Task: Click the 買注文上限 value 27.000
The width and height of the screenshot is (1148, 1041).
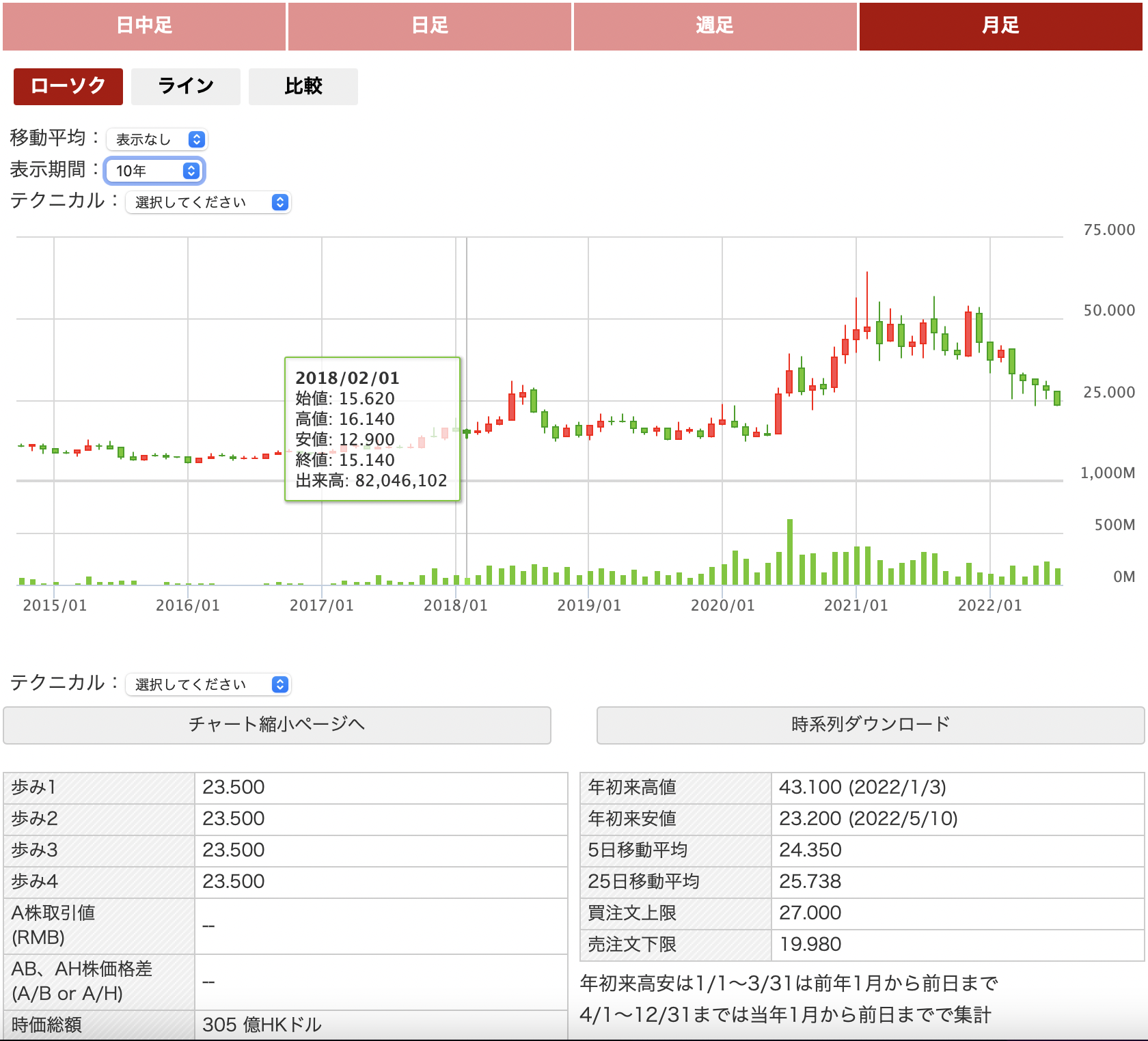Action: (x=810, y=913)
